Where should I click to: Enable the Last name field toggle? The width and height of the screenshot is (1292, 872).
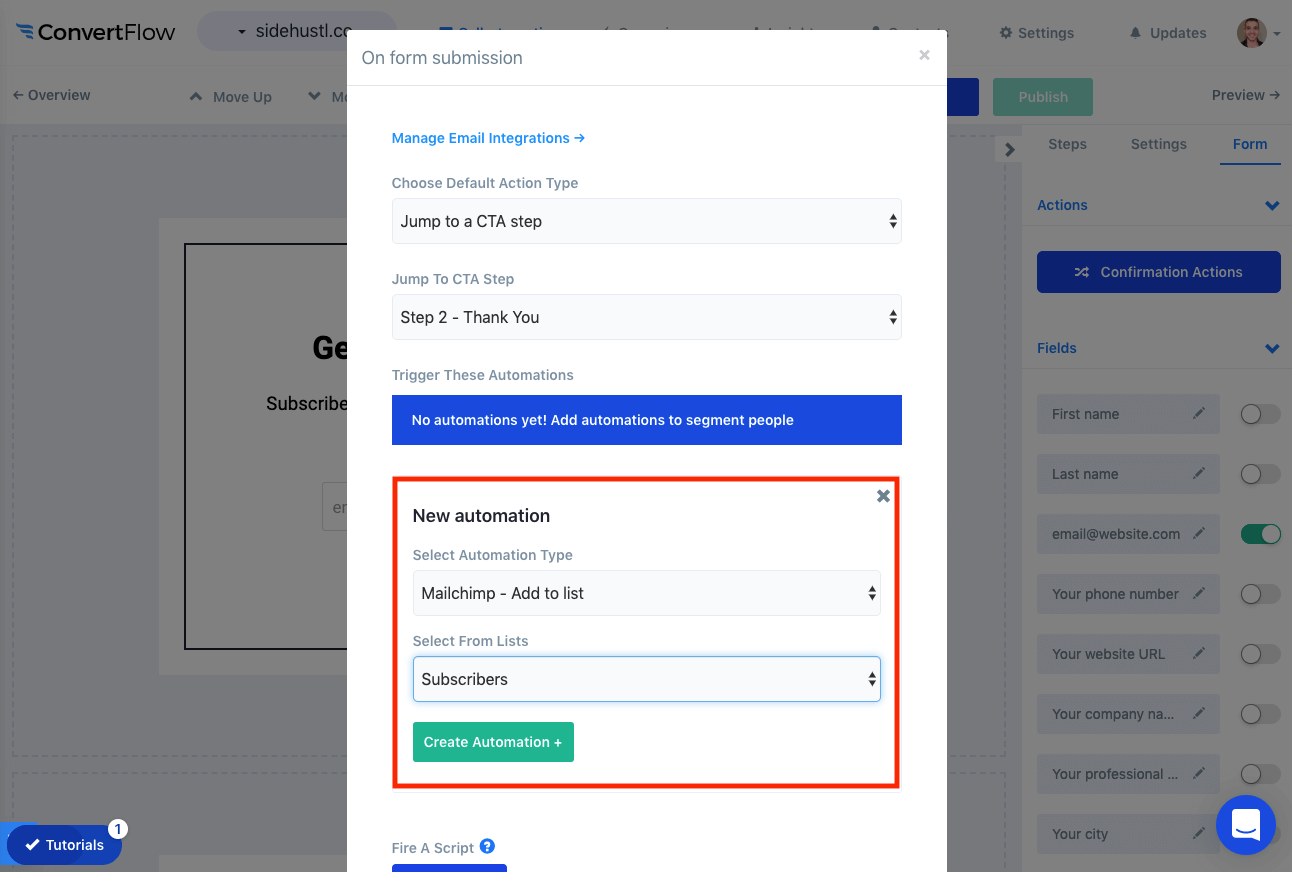pos(1260,474)
